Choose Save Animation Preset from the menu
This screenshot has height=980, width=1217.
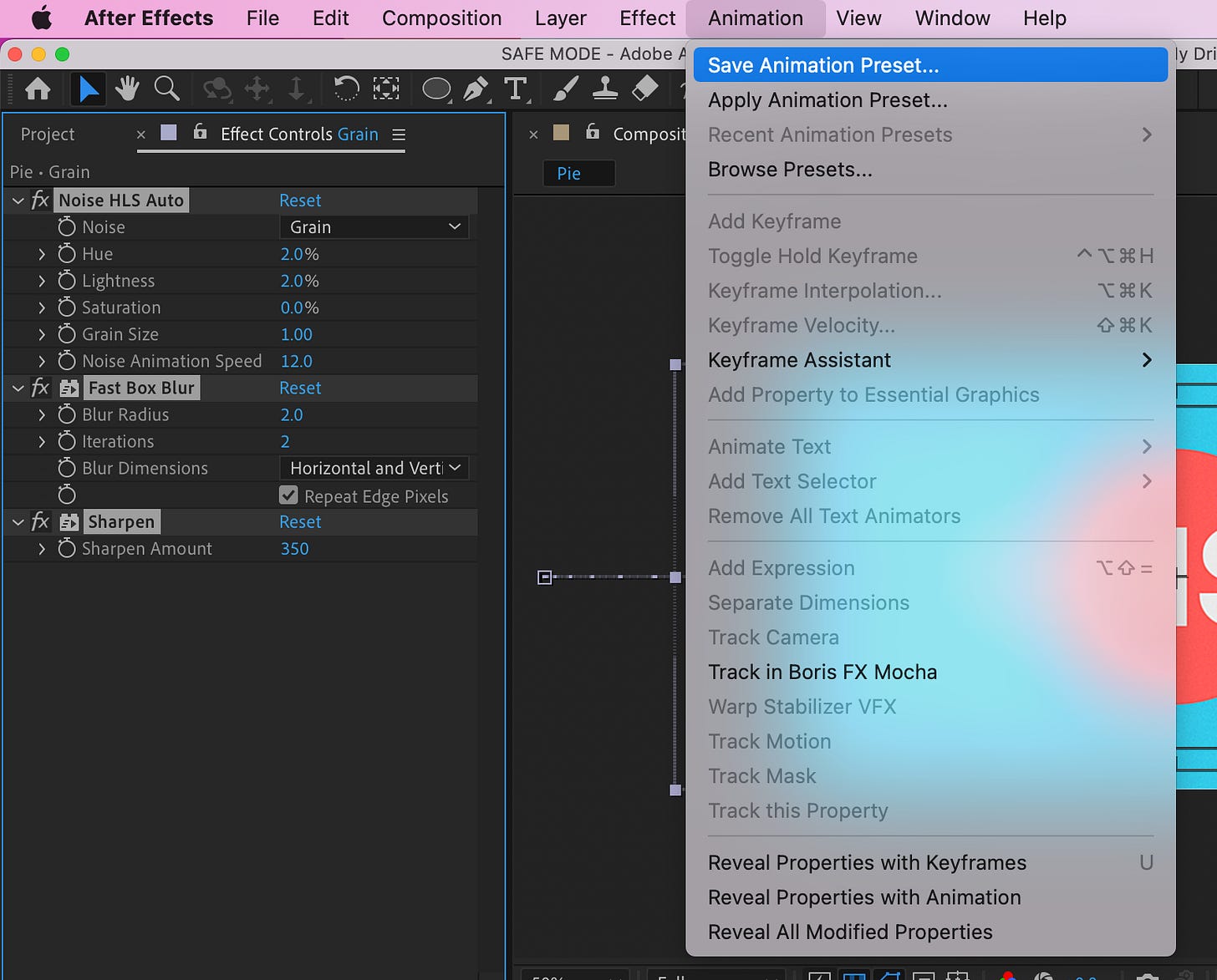[x=930, y=65]
